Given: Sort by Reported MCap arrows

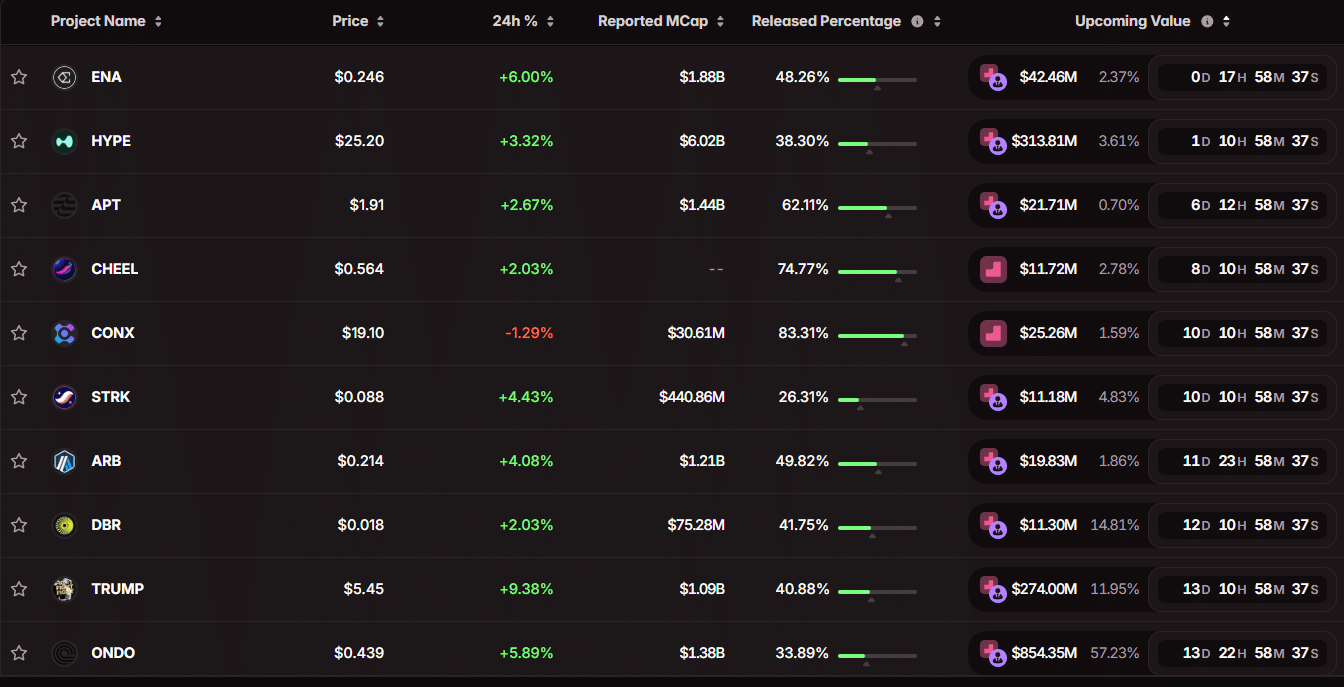Looking at the screenshot, I should pyautogui.click(x=720, y=21).
